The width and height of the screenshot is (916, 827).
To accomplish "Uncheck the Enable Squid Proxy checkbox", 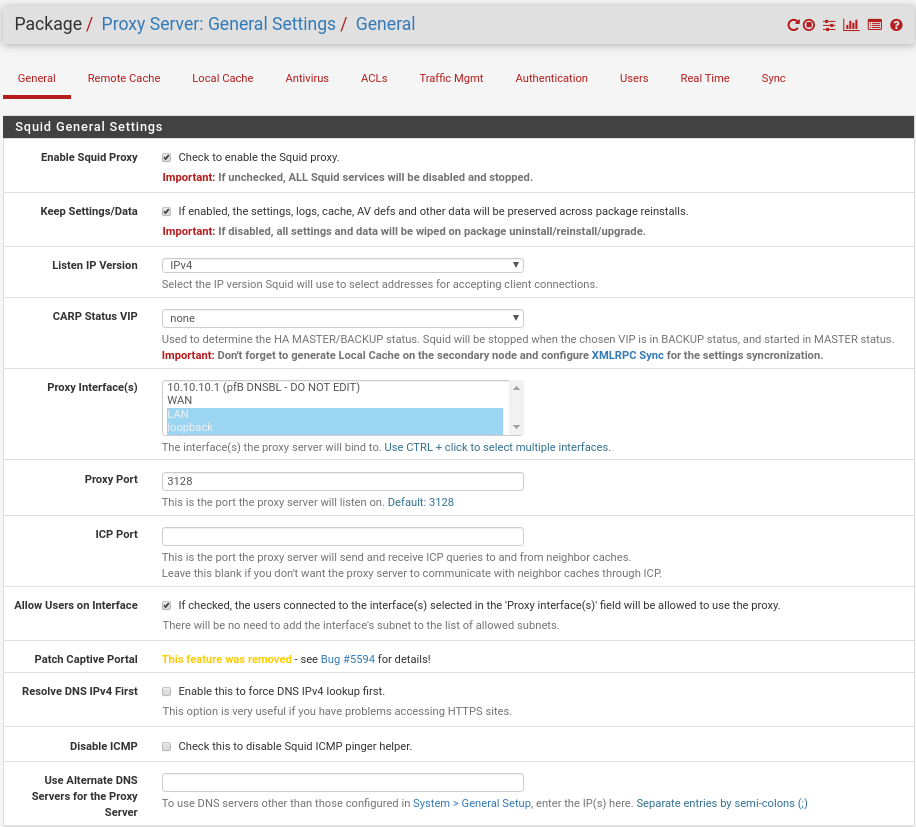I will [x=166, y=158].
